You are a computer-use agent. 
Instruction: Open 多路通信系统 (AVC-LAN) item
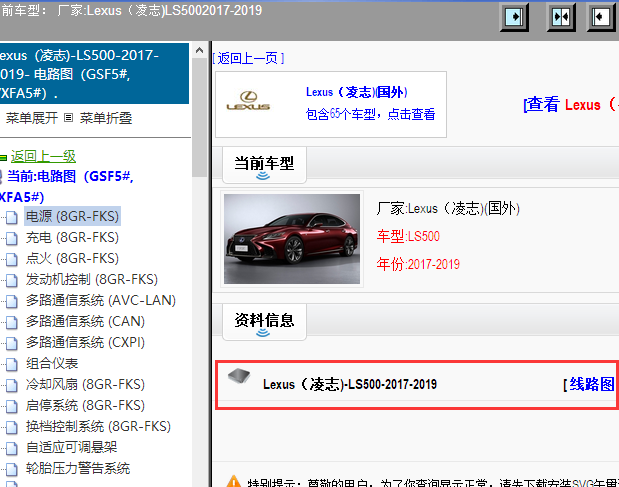tap(101, 300)
